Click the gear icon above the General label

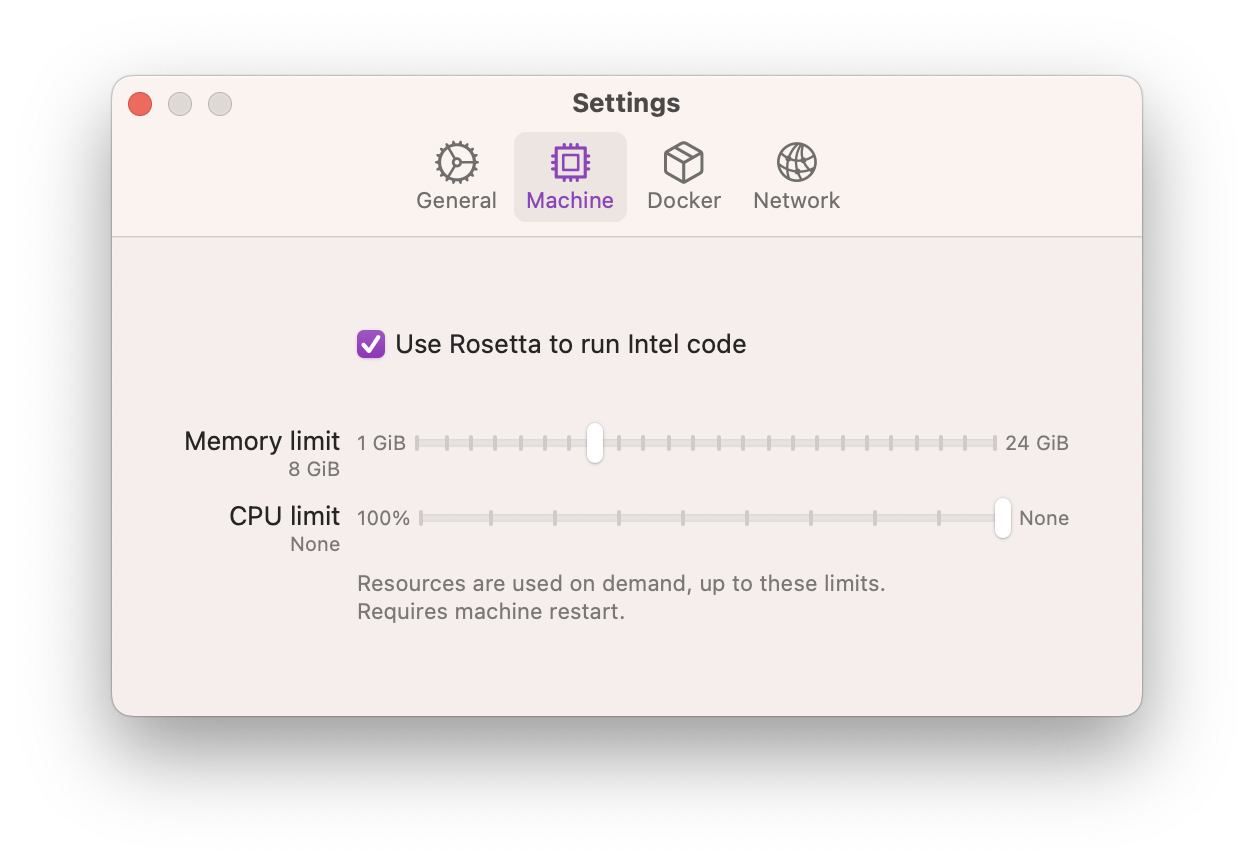pyautogui.click(x=456, y=162)
